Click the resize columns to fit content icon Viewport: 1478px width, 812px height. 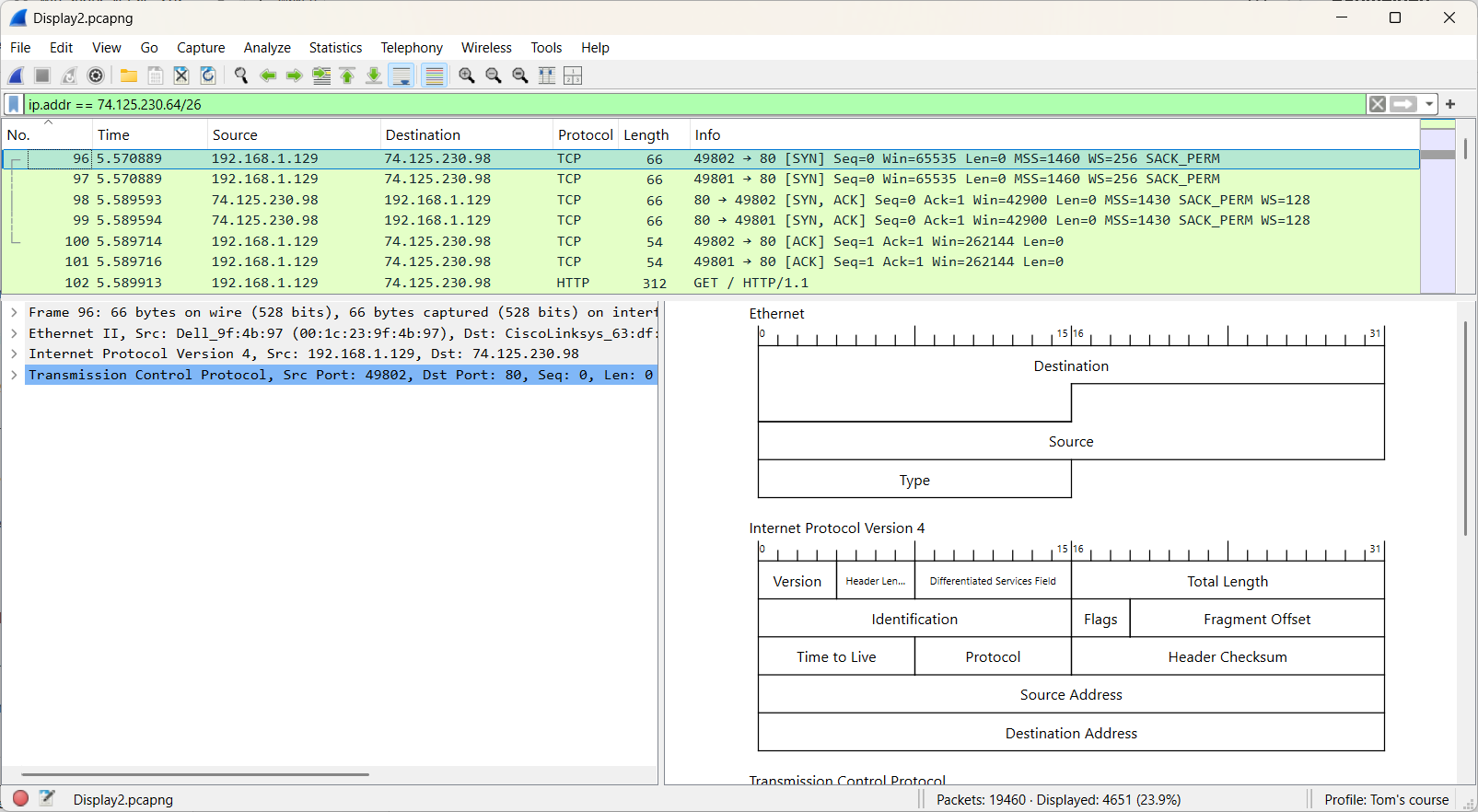[x=547, y=75]
